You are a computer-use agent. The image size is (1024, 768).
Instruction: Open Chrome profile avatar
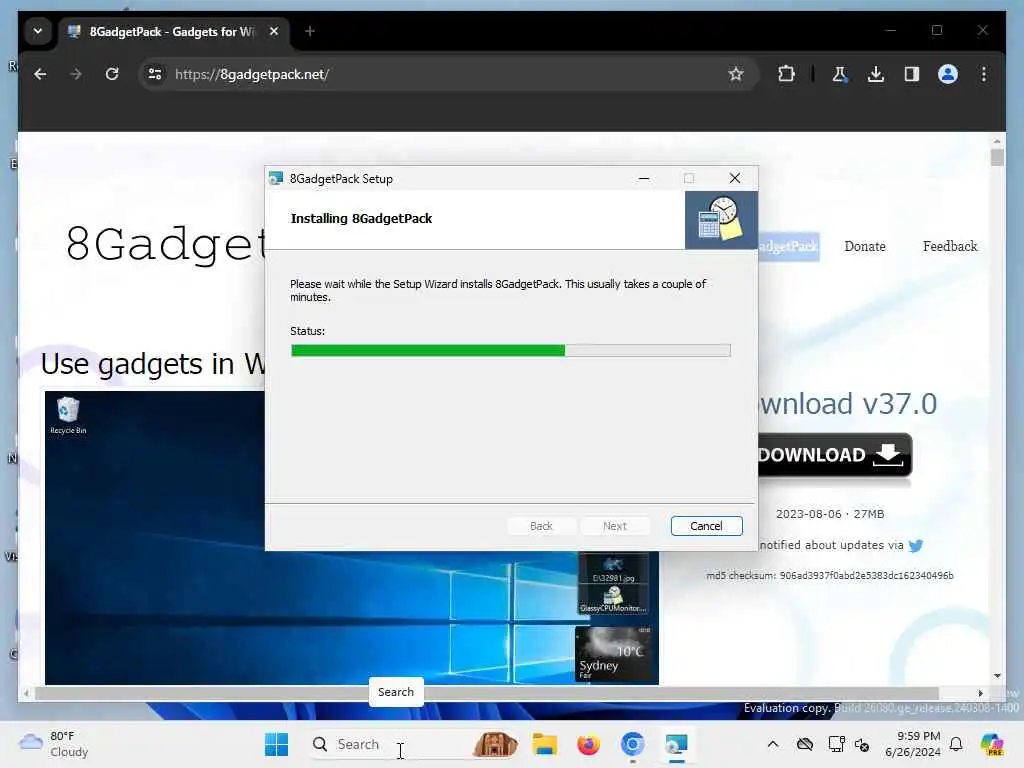948,74
